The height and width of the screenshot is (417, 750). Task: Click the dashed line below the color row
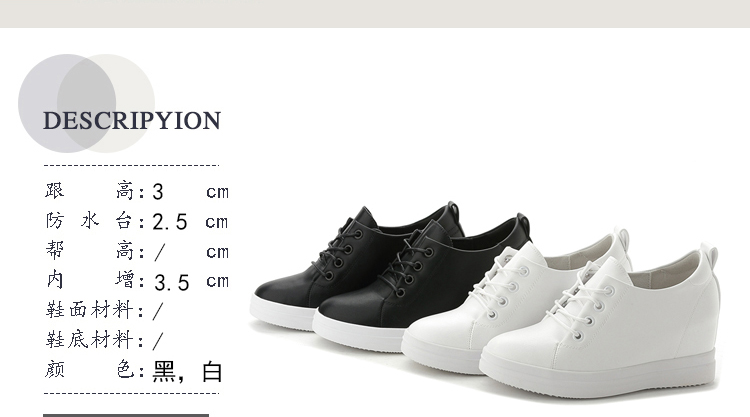pos(132,394)
